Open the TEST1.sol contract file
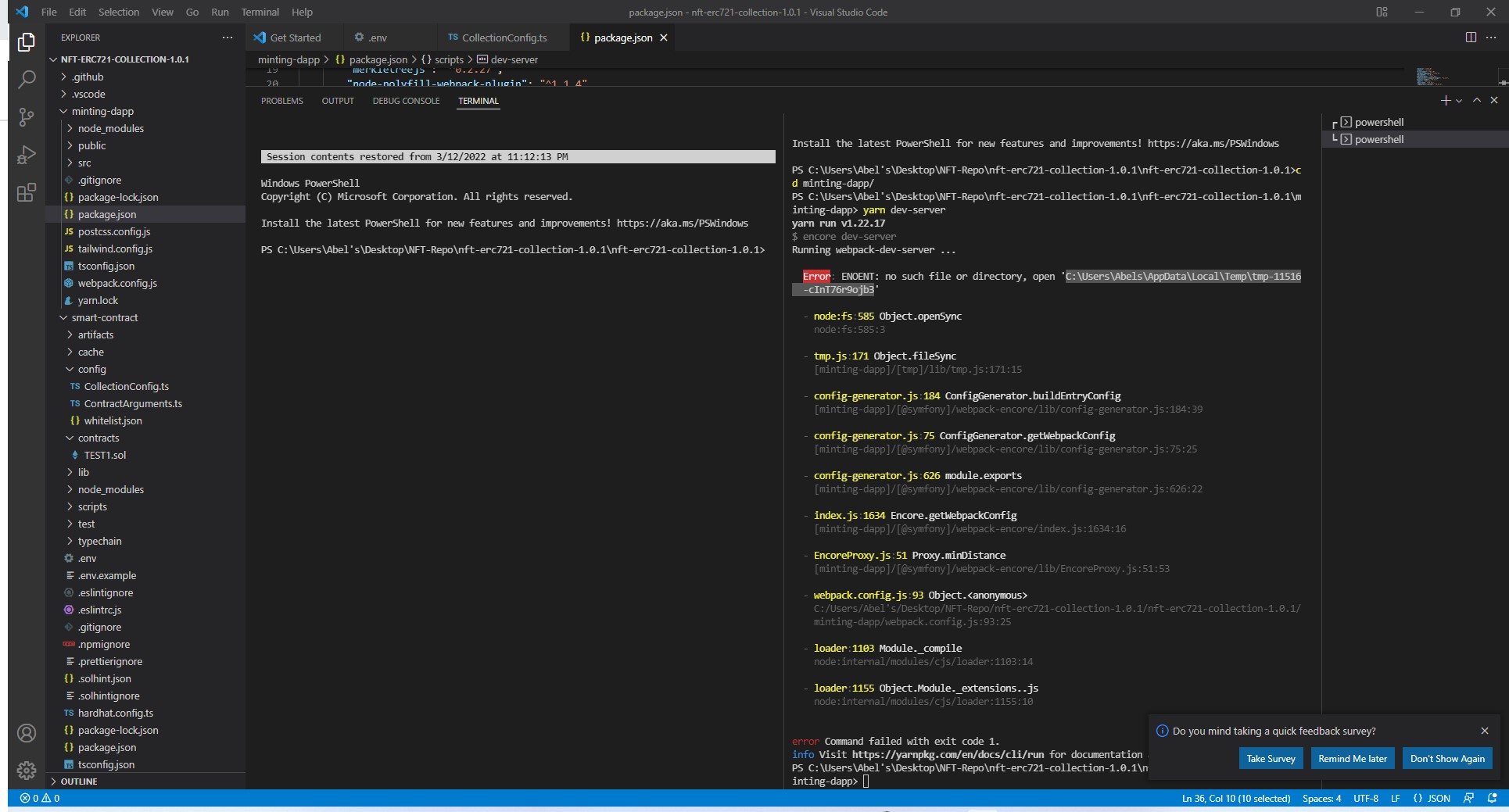Image resolution: width=1509 pixels, height=812 pixels. [x=103, y=455]
